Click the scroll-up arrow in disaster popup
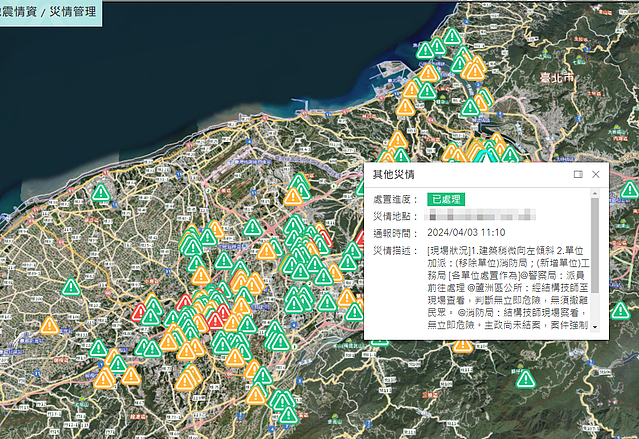This screenshot has height=439, width=639. point(595,194)
